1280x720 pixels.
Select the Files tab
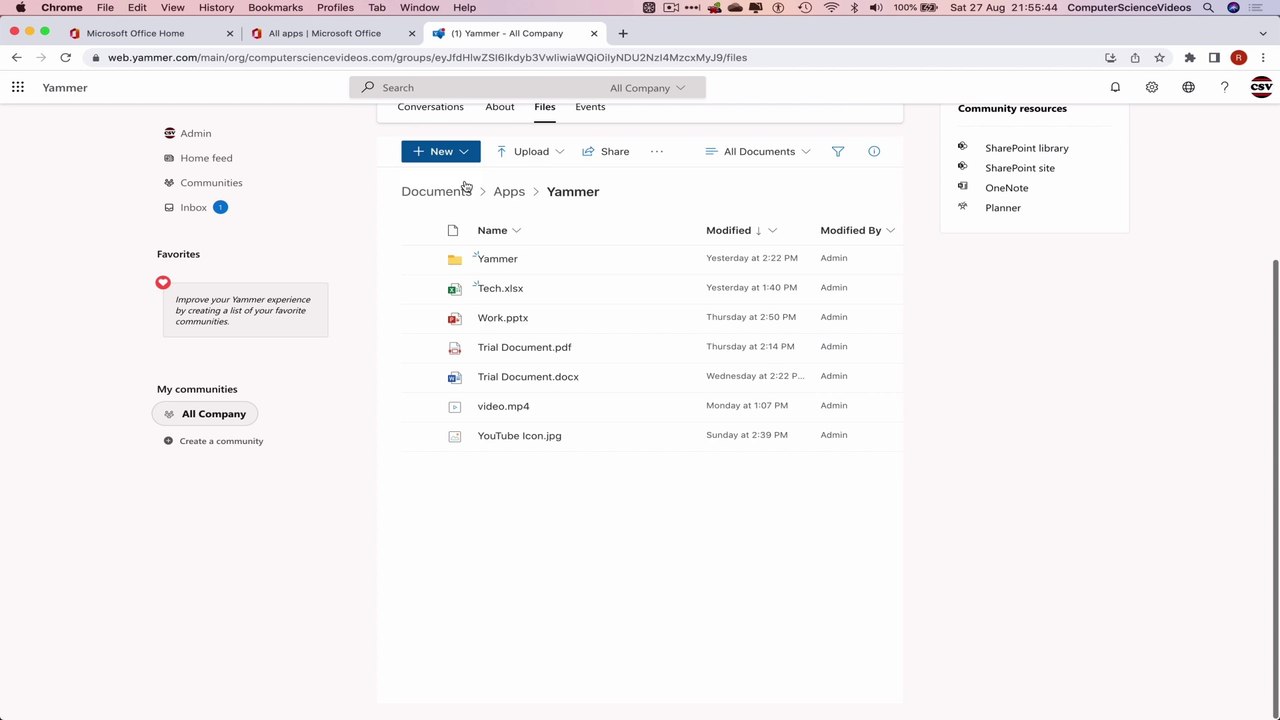[x=545, y=107]
